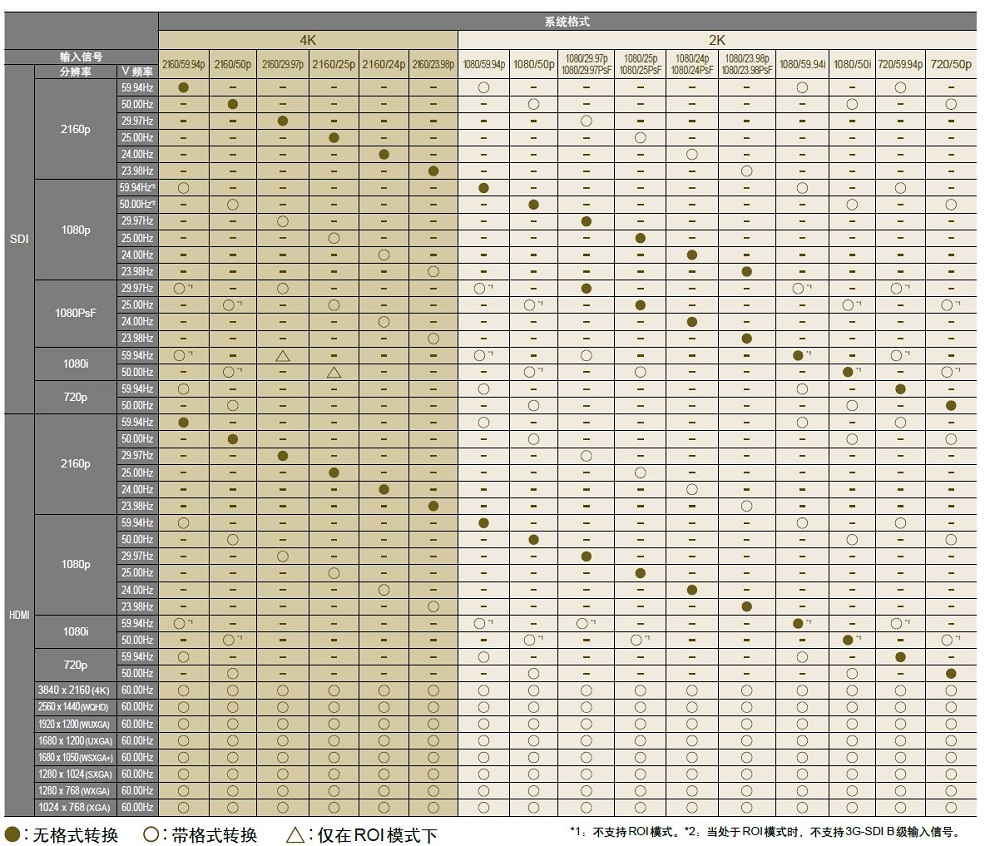Click the filled circle in SDI 1080PsF 23.98Hz row
This screenshot has width=990, height=846.
pos(746,339)
